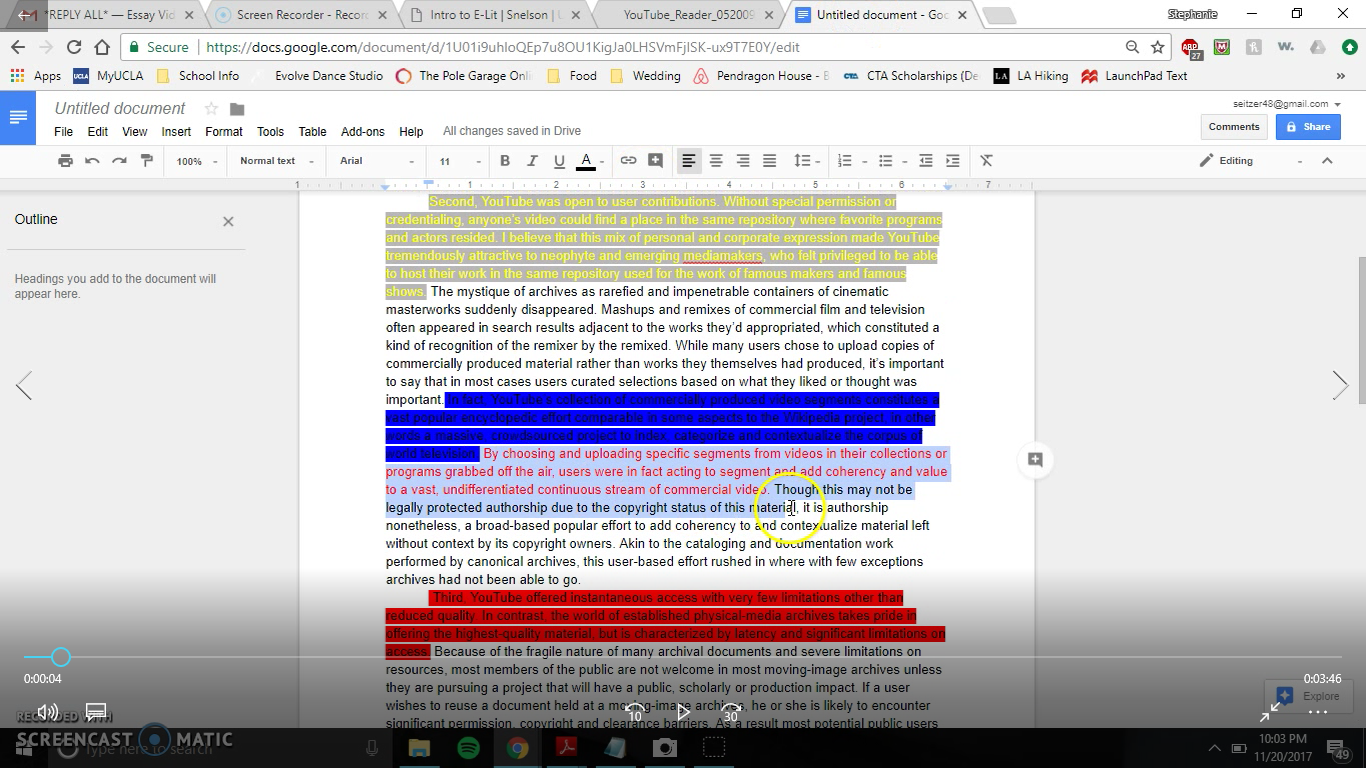
Task: Go to the next item arrow
Action: (1340, 385)
